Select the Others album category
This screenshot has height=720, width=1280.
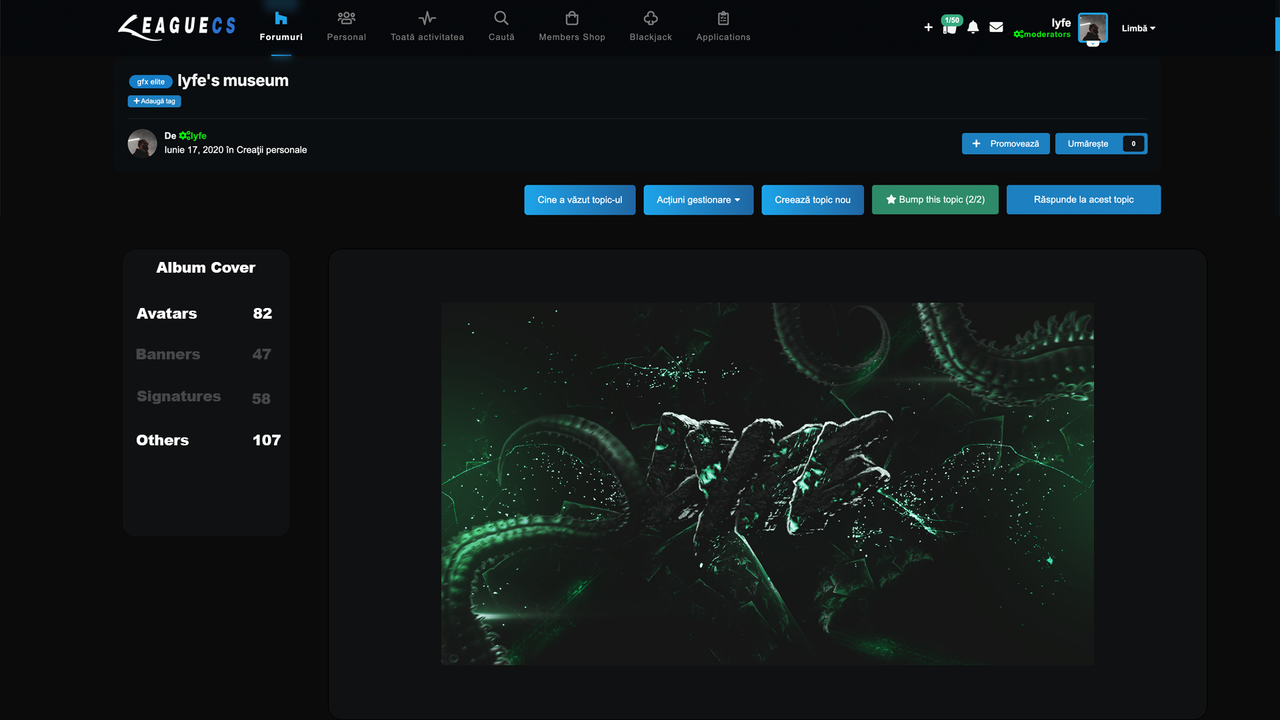coord(208,440)
